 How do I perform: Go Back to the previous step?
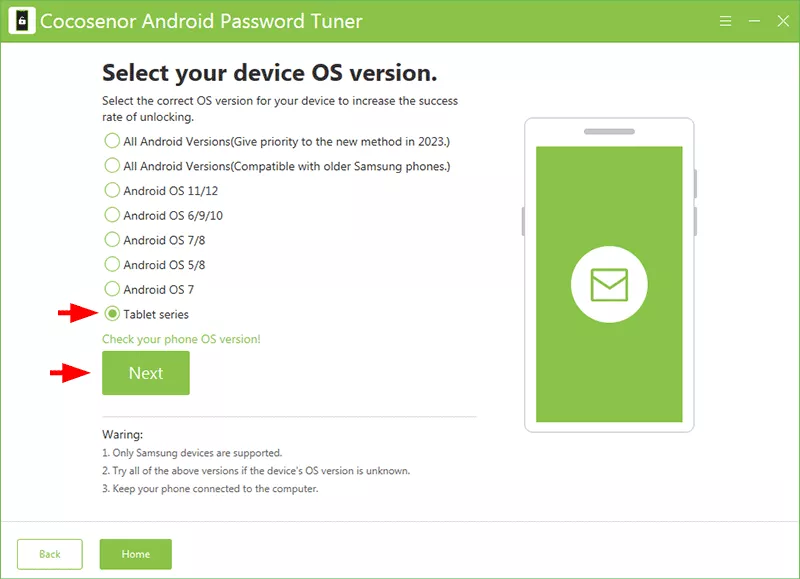[49, 554]
